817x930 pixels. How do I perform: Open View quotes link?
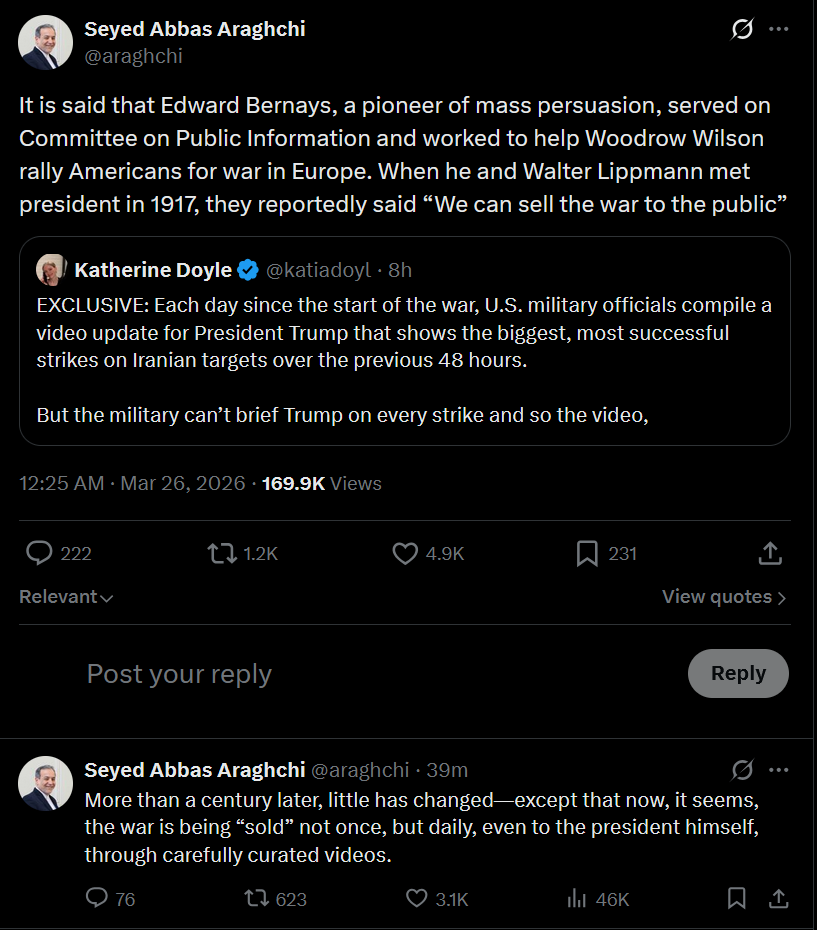(x=724, y=597)
